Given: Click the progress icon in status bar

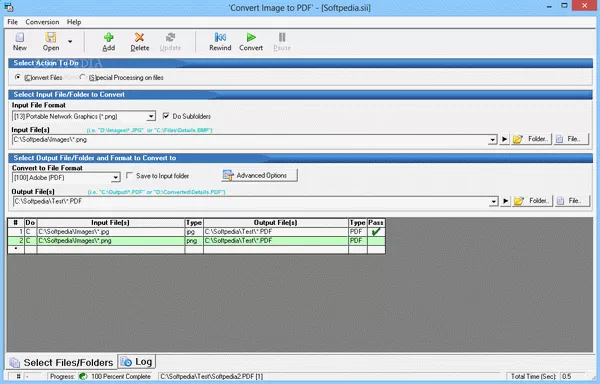Looking at the screenshot, I should click(83, 376).
